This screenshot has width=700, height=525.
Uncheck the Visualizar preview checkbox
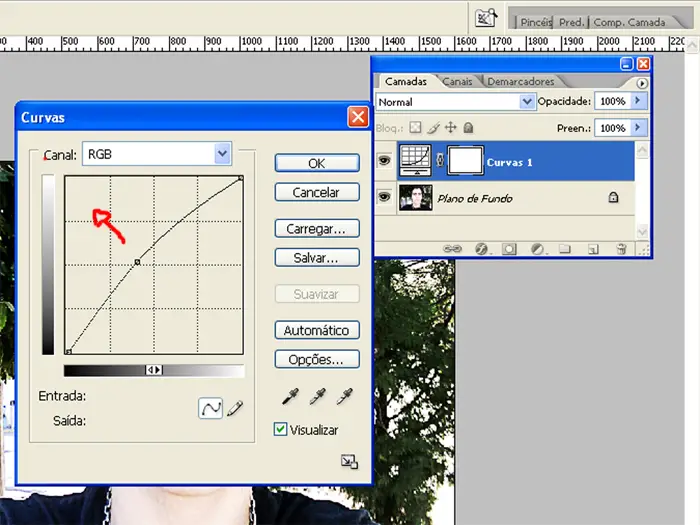click(281, 430)
